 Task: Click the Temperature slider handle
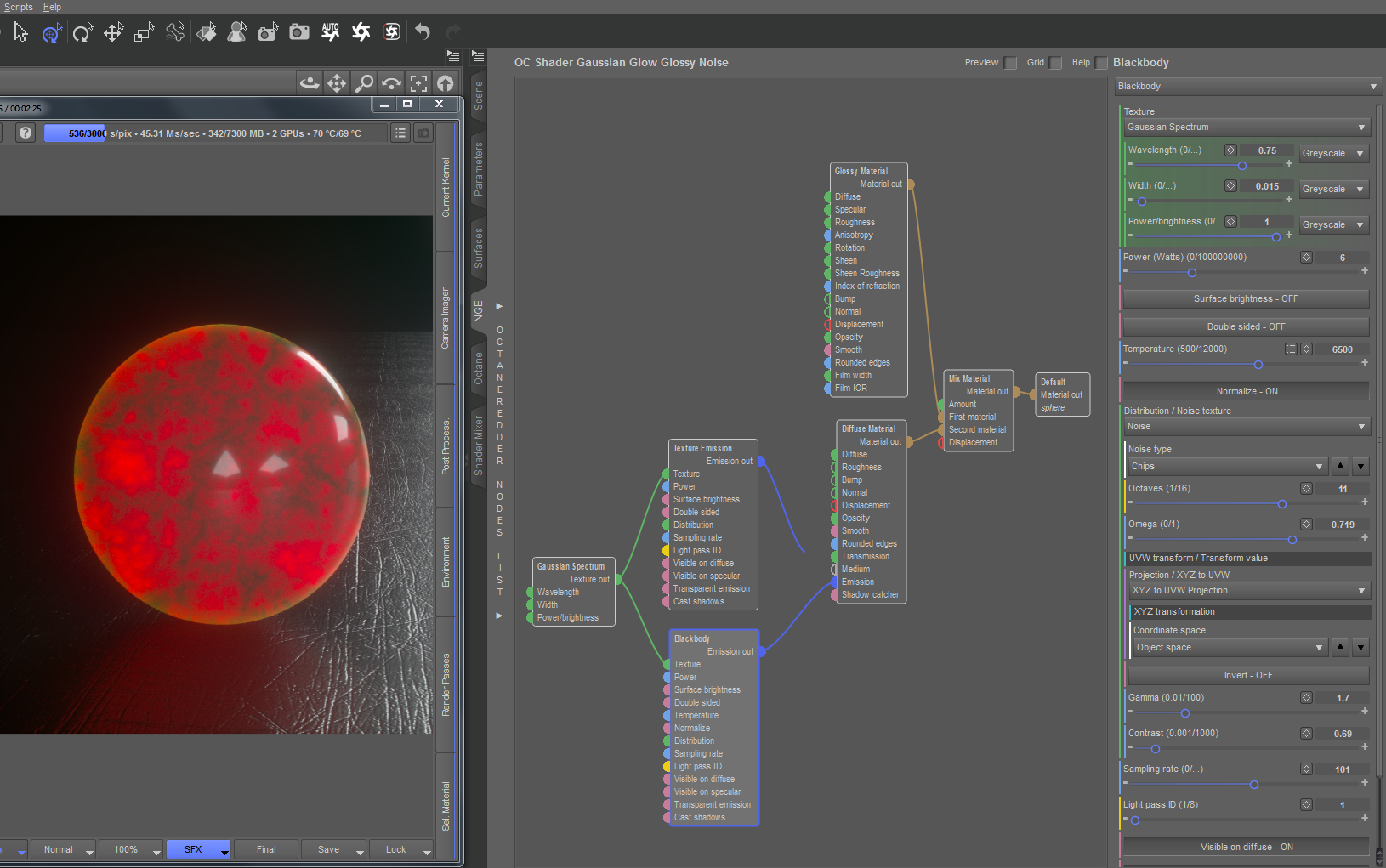(1258, 365)
